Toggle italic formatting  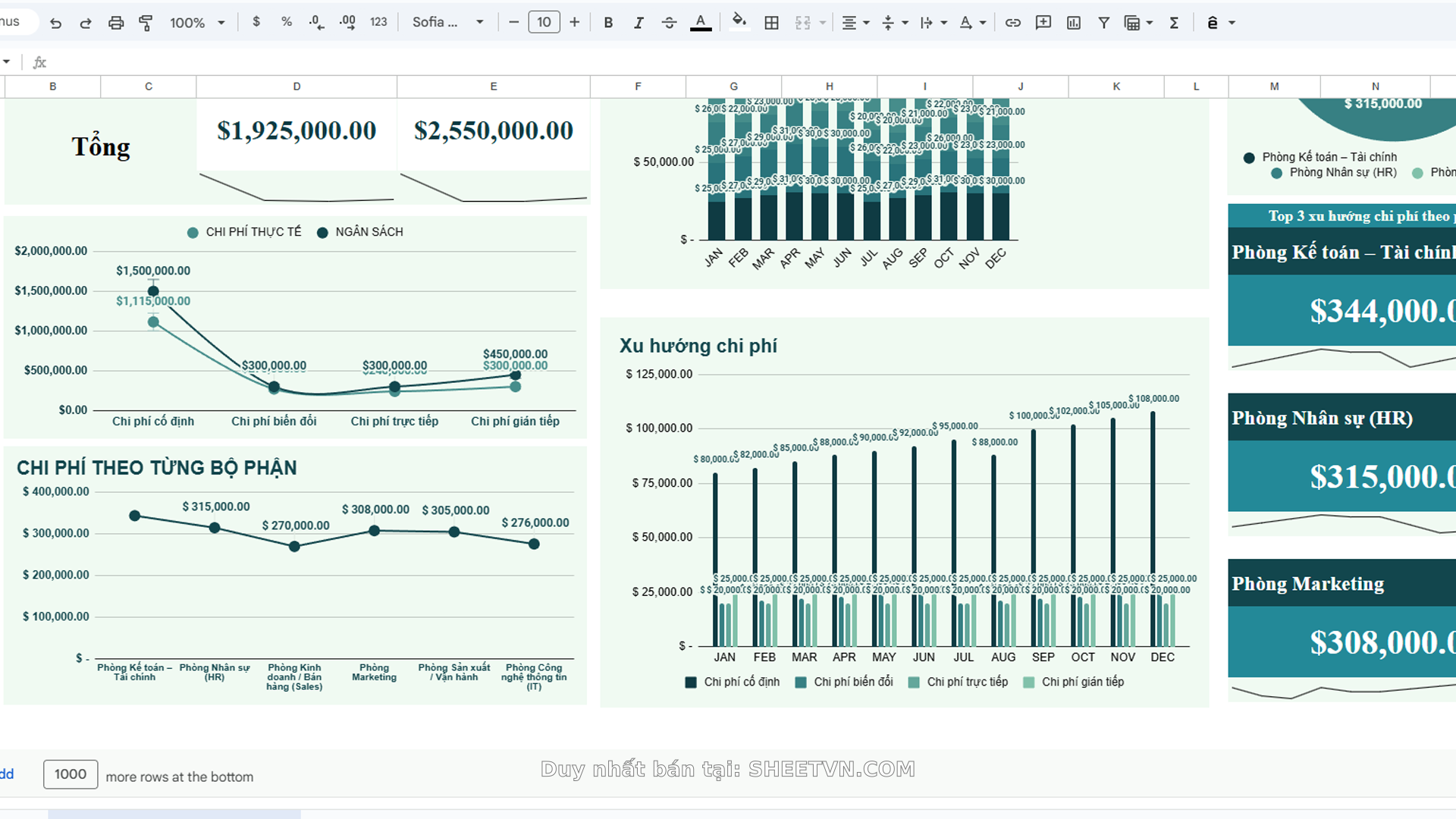click(638, 23)
